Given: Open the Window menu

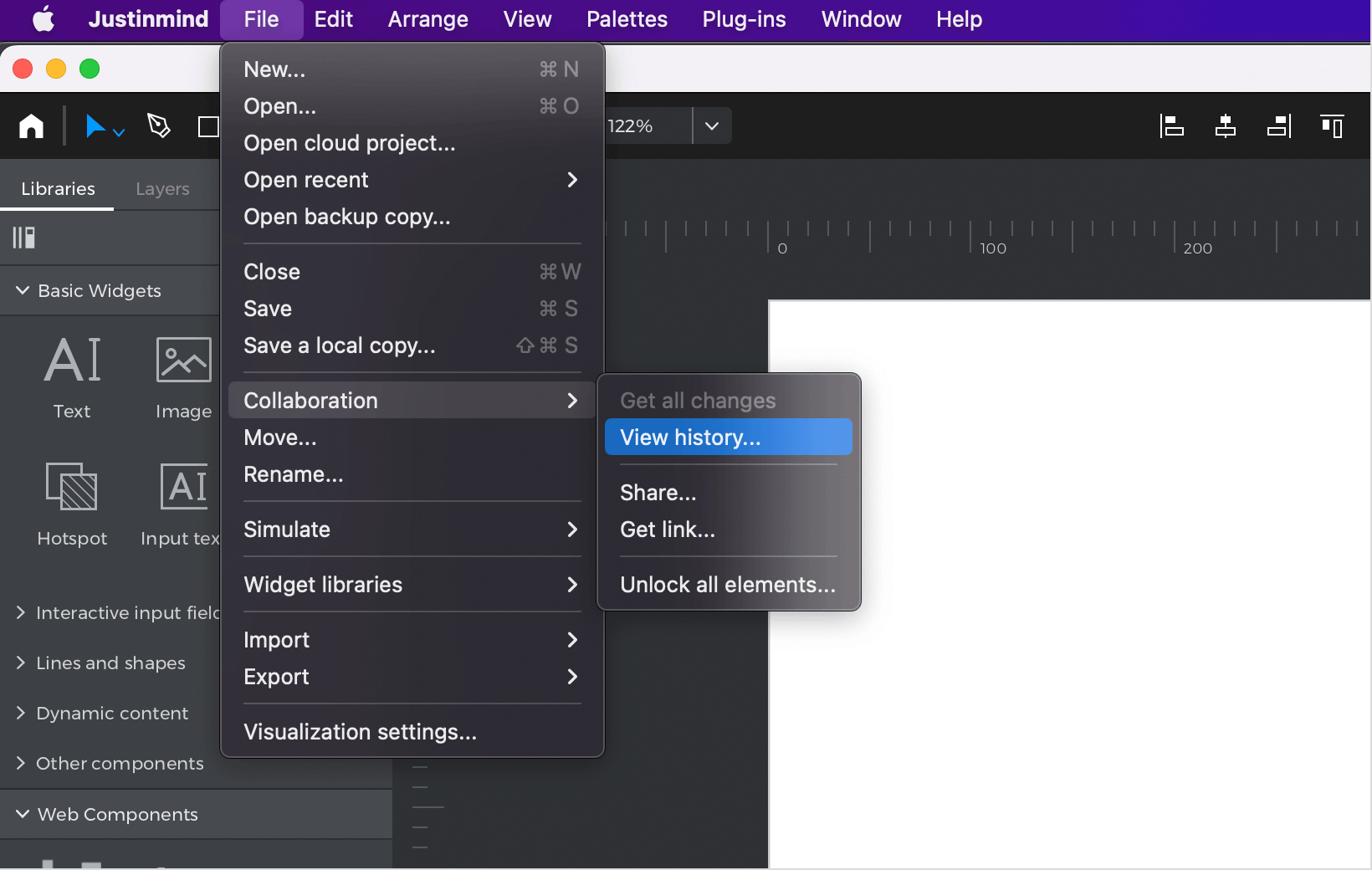Looking at the screenshot, I should pyautogui.click(x=861, y=19).
